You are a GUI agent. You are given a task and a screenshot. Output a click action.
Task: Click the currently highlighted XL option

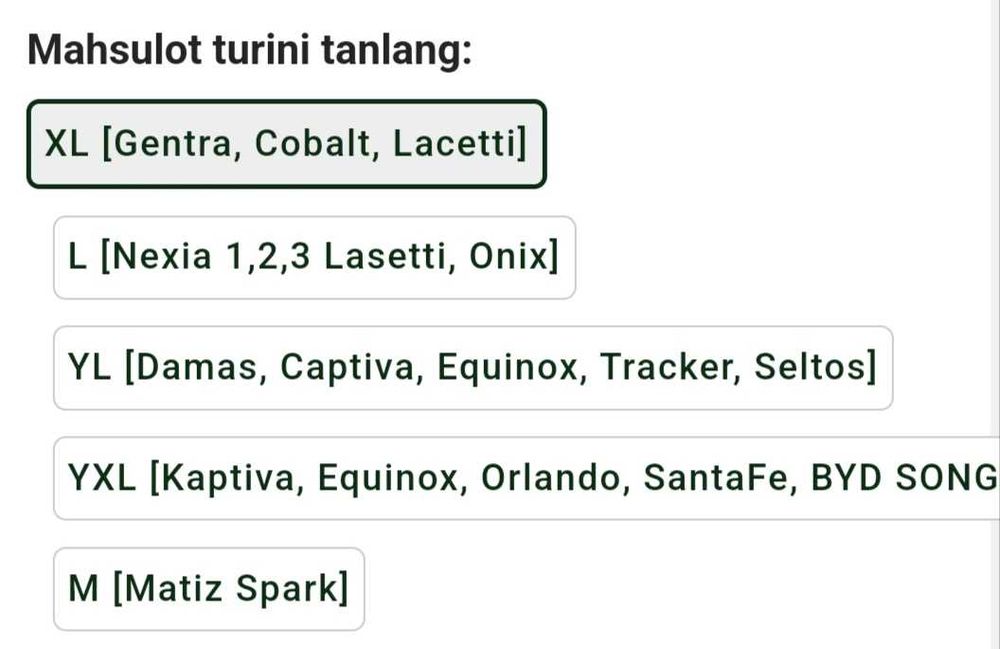point(286,144)
